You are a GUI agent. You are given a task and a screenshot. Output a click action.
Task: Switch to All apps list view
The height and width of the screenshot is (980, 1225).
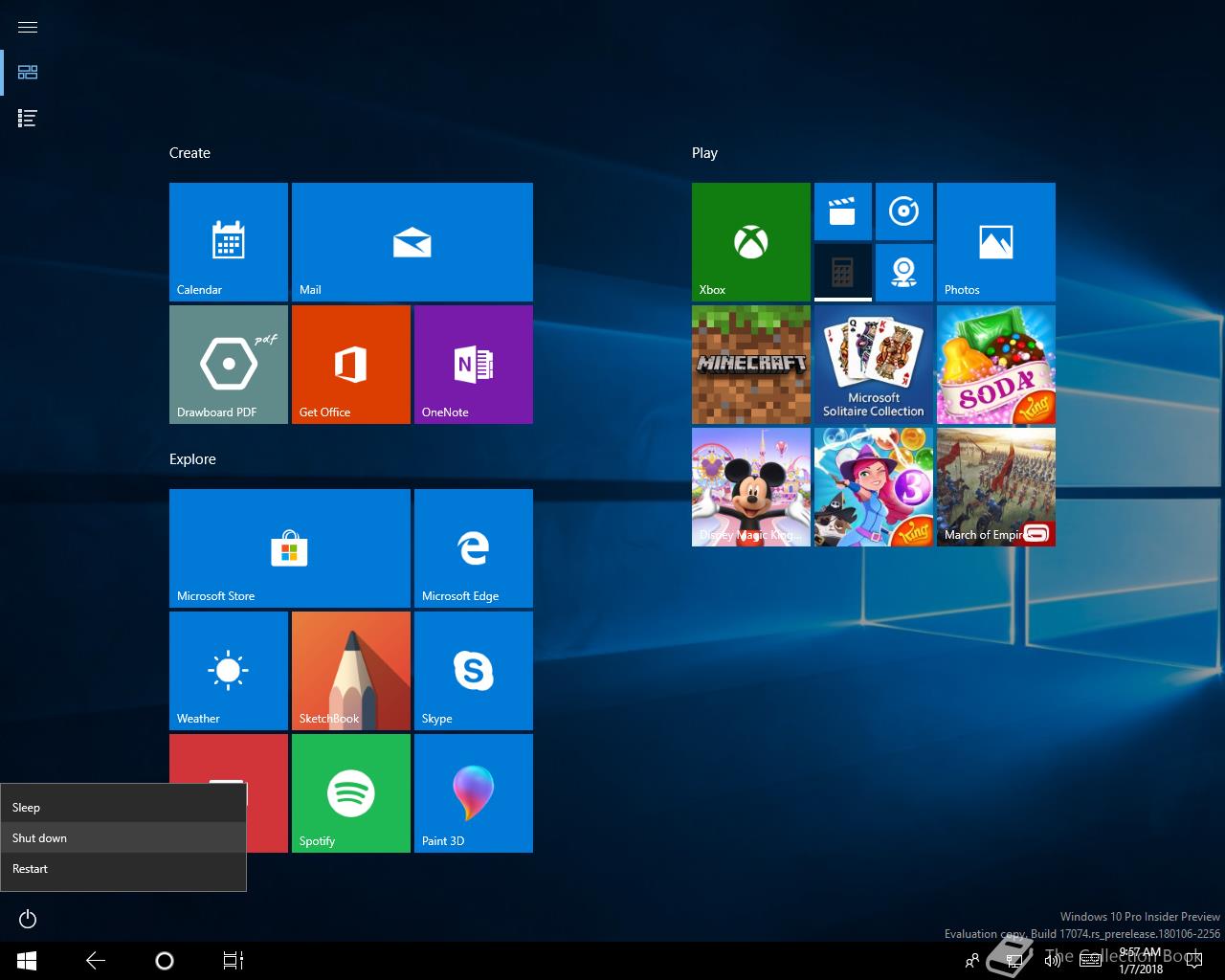pyautogui.click(x=28, y=119)
